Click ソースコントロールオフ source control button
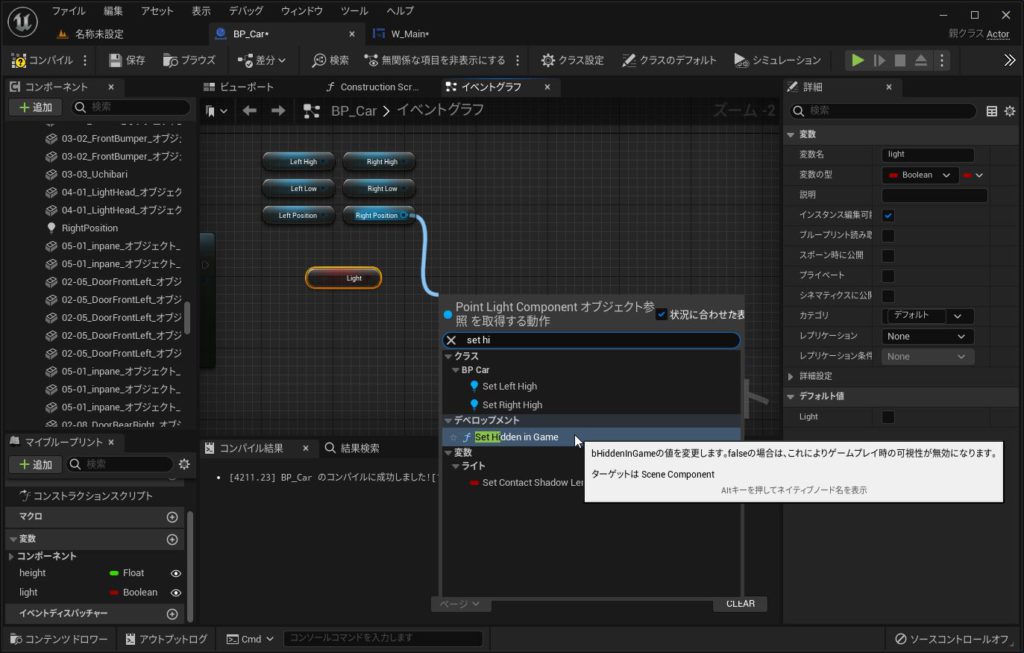The height and width of the screenshot is (653, 1024). coord(952,639)
